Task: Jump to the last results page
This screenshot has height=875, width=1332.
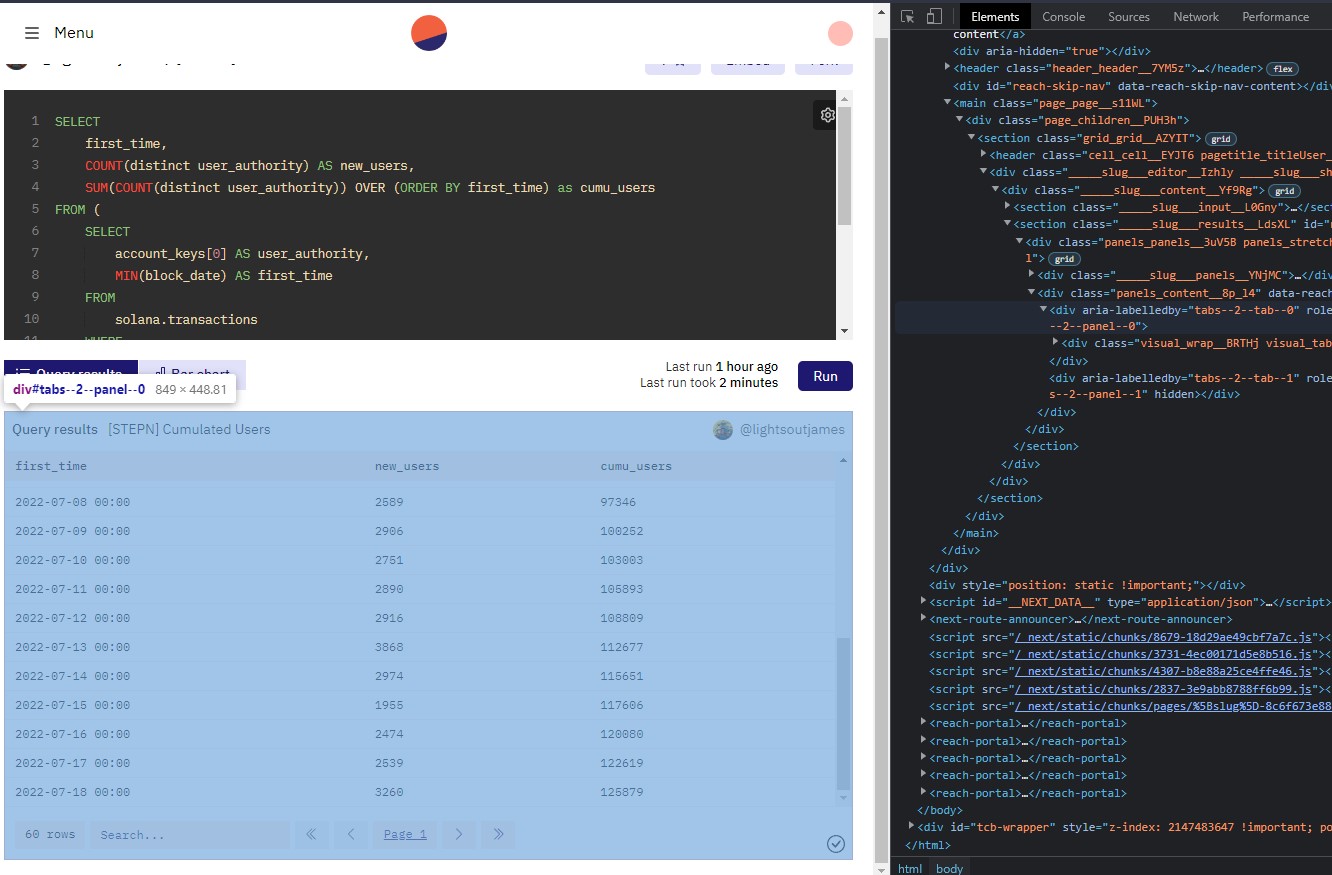Action: point(498,834)
